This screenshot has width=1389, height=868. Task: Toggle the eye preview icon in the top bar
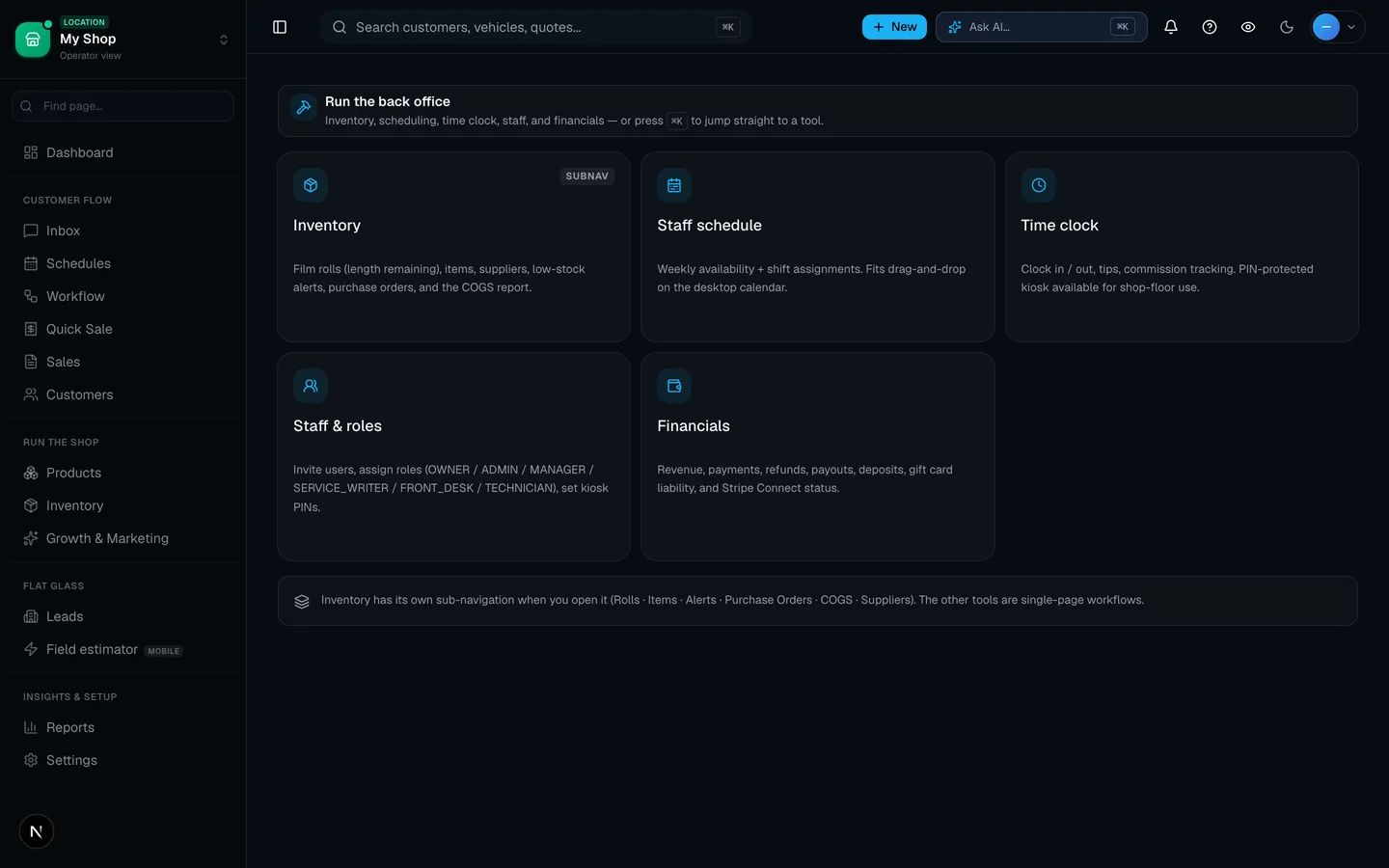point(1248,27)
